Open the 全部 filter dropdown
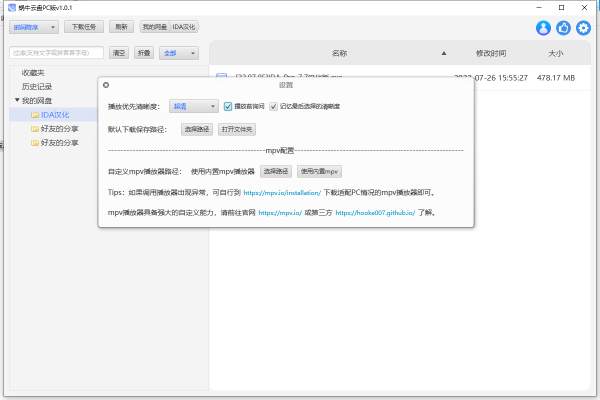 point(178,52)
